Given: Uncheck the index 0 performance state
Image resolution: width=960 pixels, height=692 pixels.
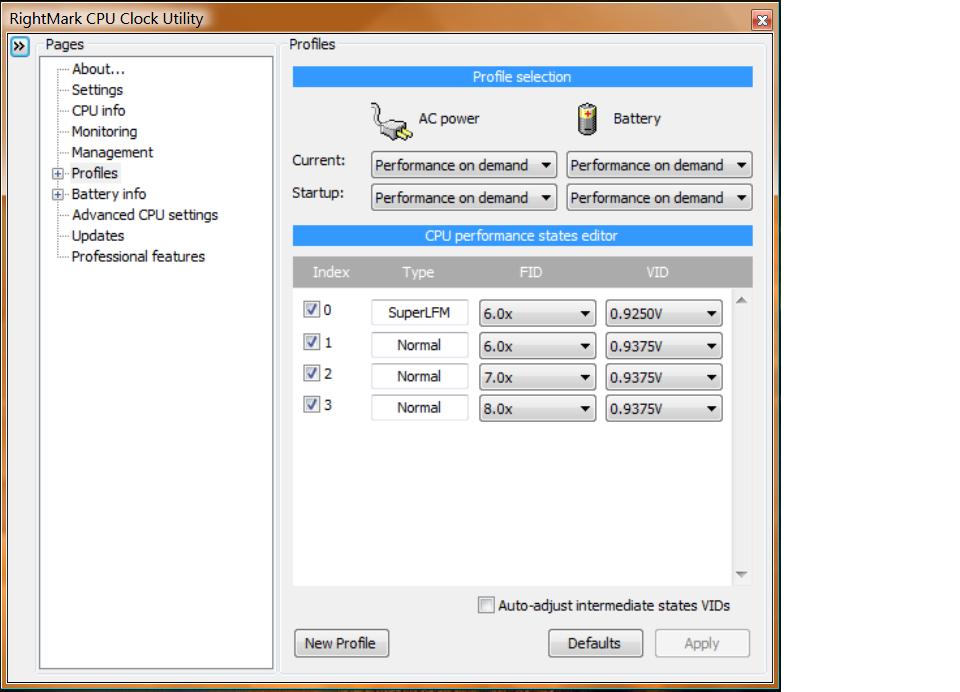Looking at the screenshot, I should click(312, 309).
